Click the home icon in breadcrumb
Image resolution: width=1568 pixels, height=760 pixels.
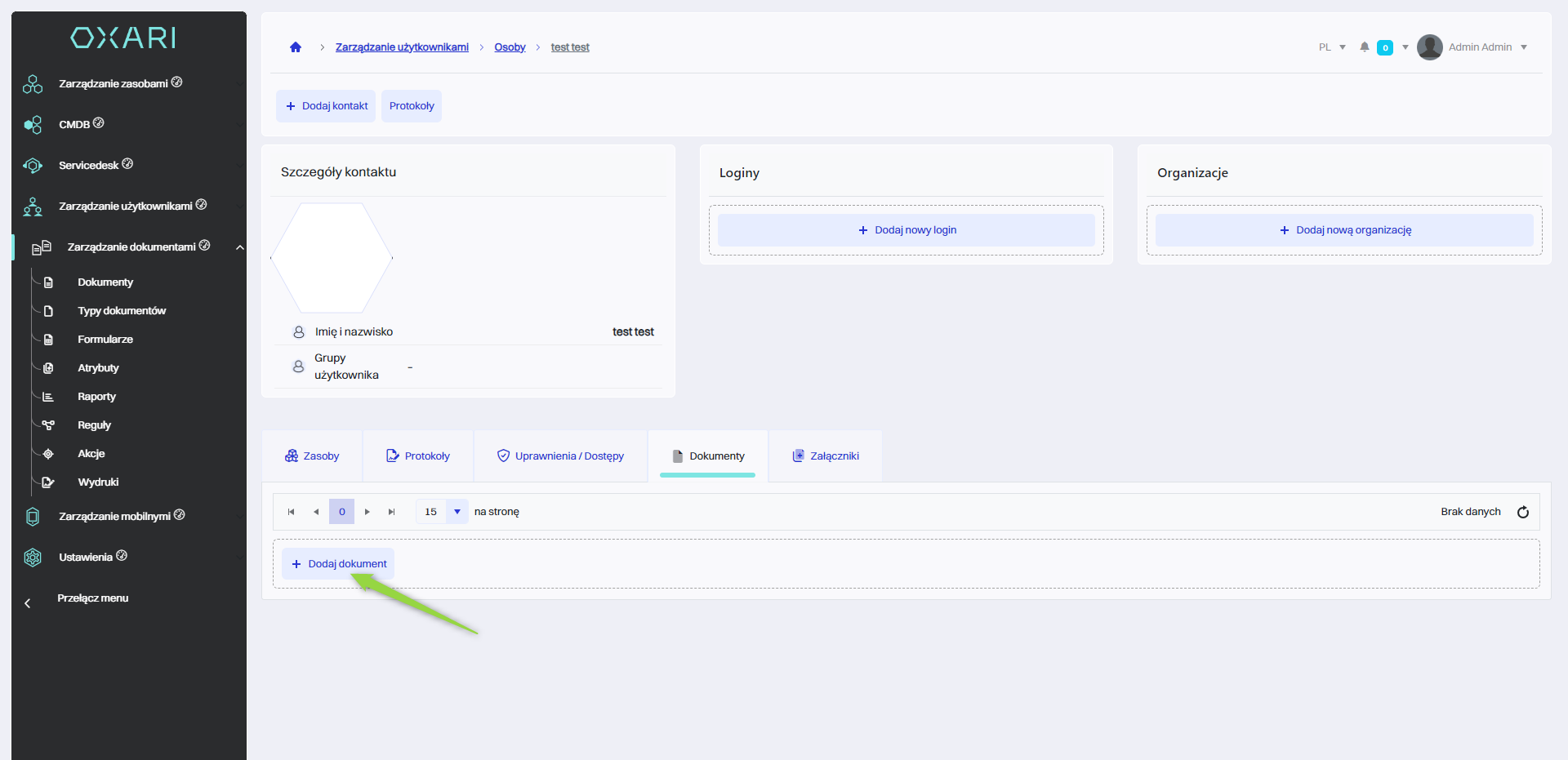pos(296,47)
